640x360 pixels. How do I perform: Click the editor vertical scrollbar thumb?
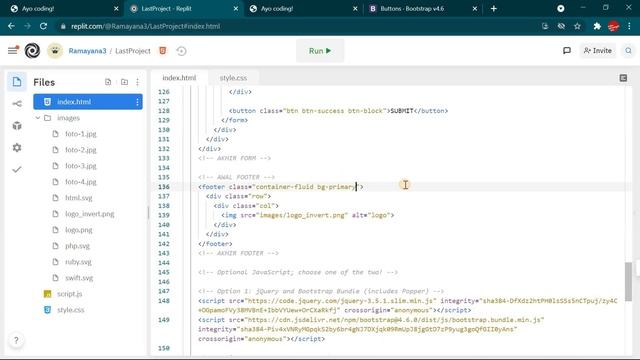[x=628, y=282]
